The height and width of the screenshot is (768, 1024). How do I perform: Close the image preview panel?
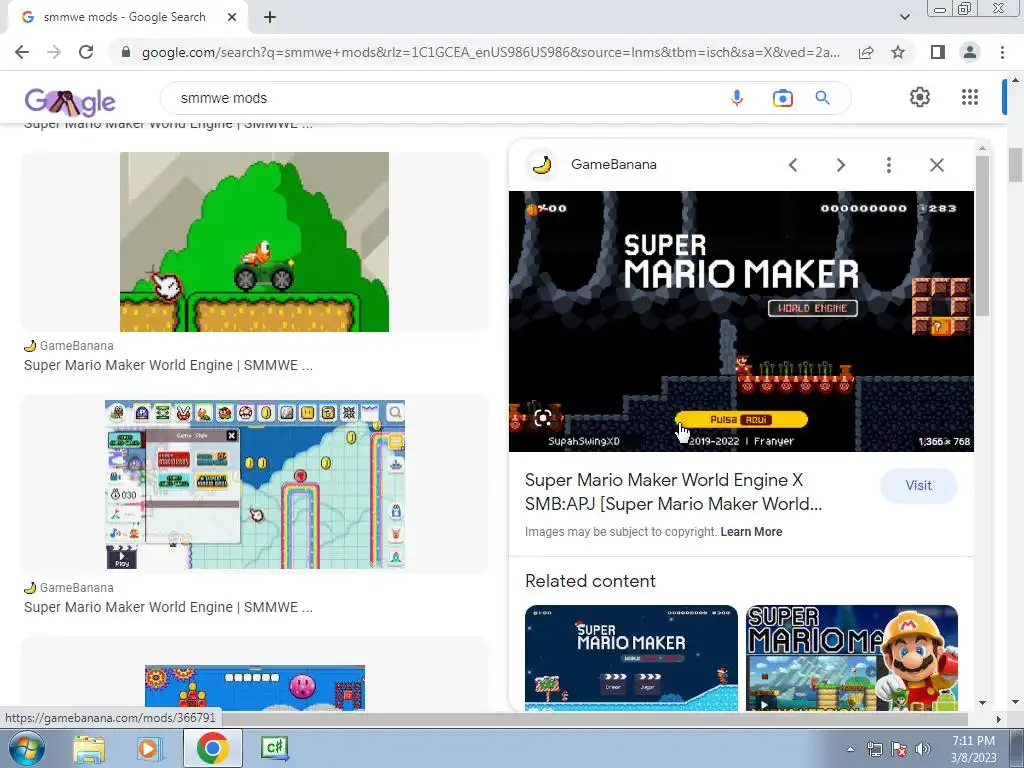[x=937, y=165]
